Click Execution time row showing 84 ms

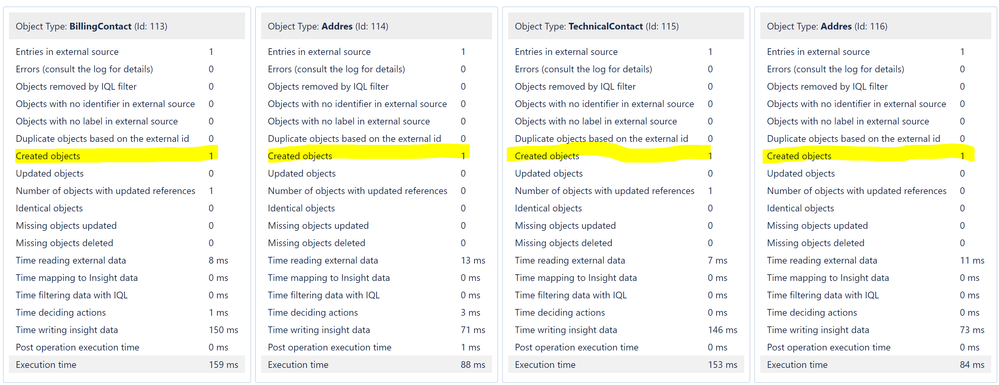pyautogui.click(x=875, y=365)
